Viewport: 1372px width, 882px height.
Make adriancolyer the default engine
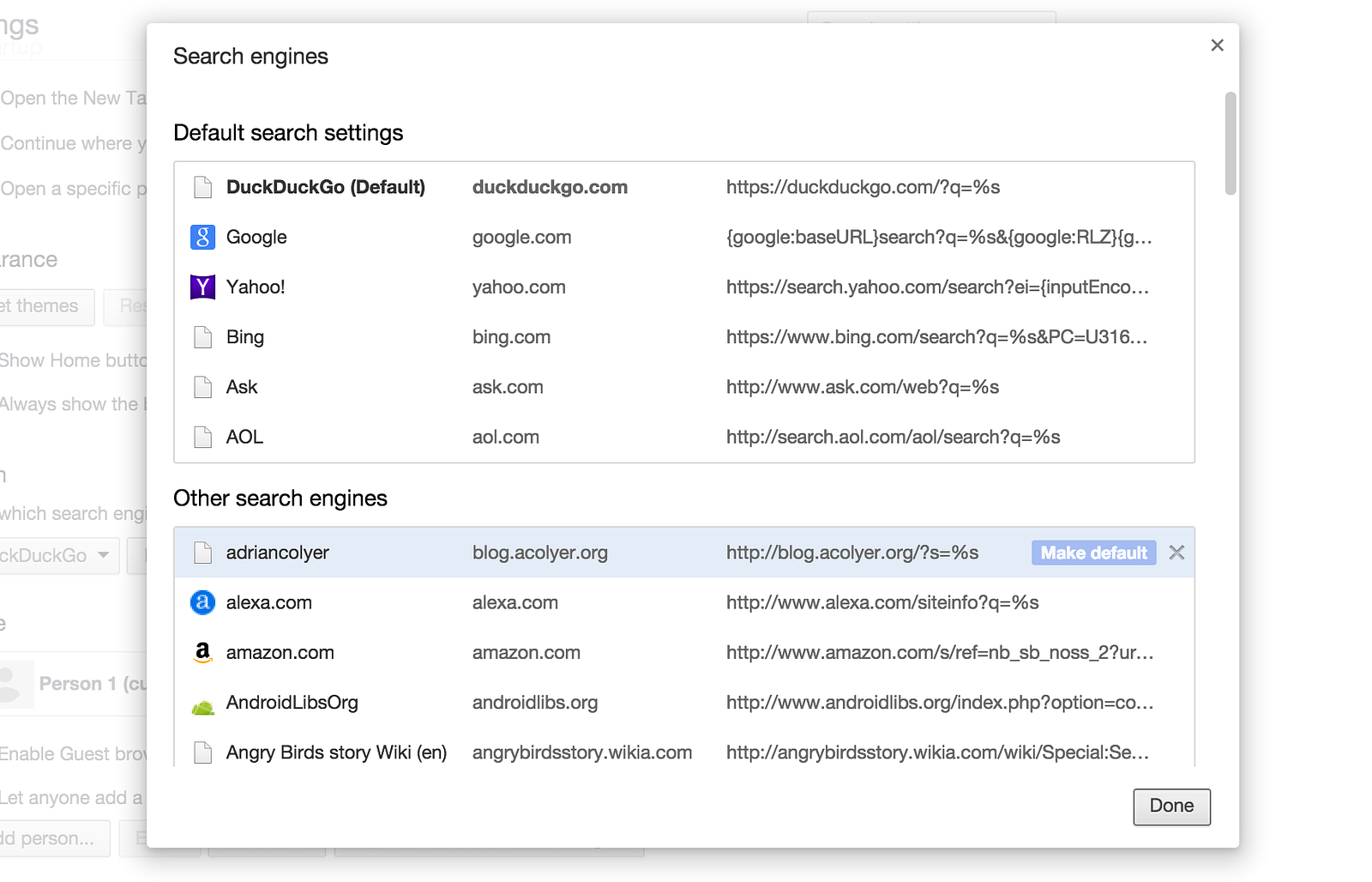click(1093, 553)
